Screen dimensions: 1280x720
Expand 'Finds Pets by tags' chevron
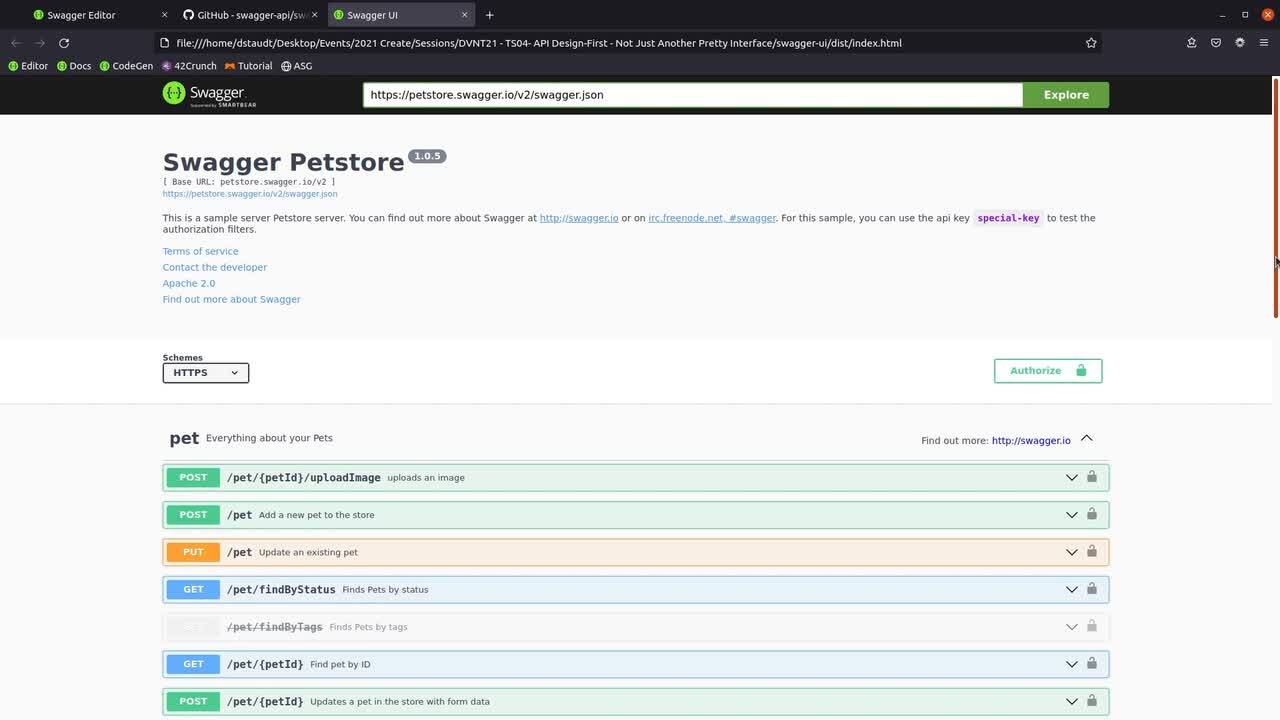pos(1071,627)
